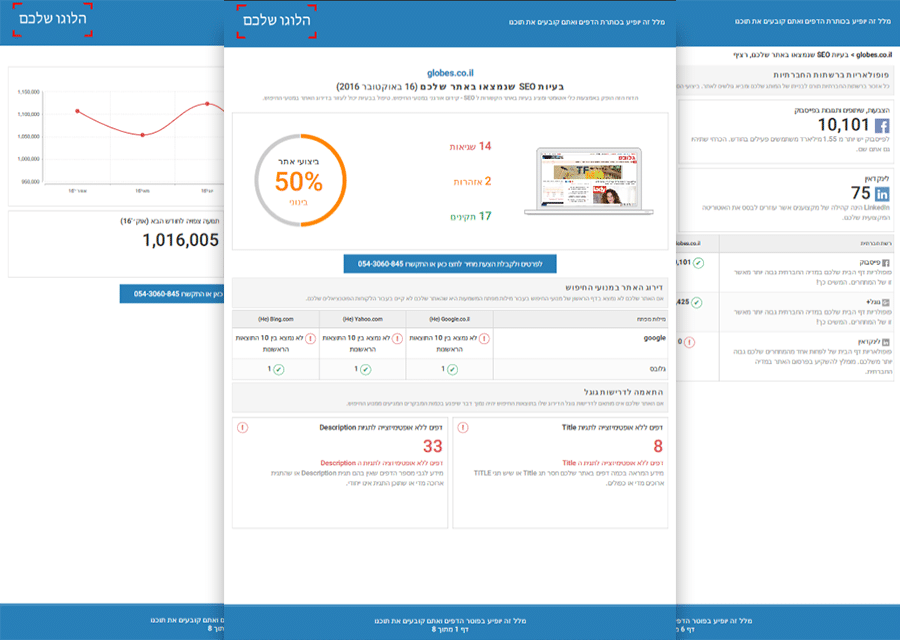Click small Google+ icon in right page table row
The height and width of the screenshot is (640, 900).
click(886, 302)
